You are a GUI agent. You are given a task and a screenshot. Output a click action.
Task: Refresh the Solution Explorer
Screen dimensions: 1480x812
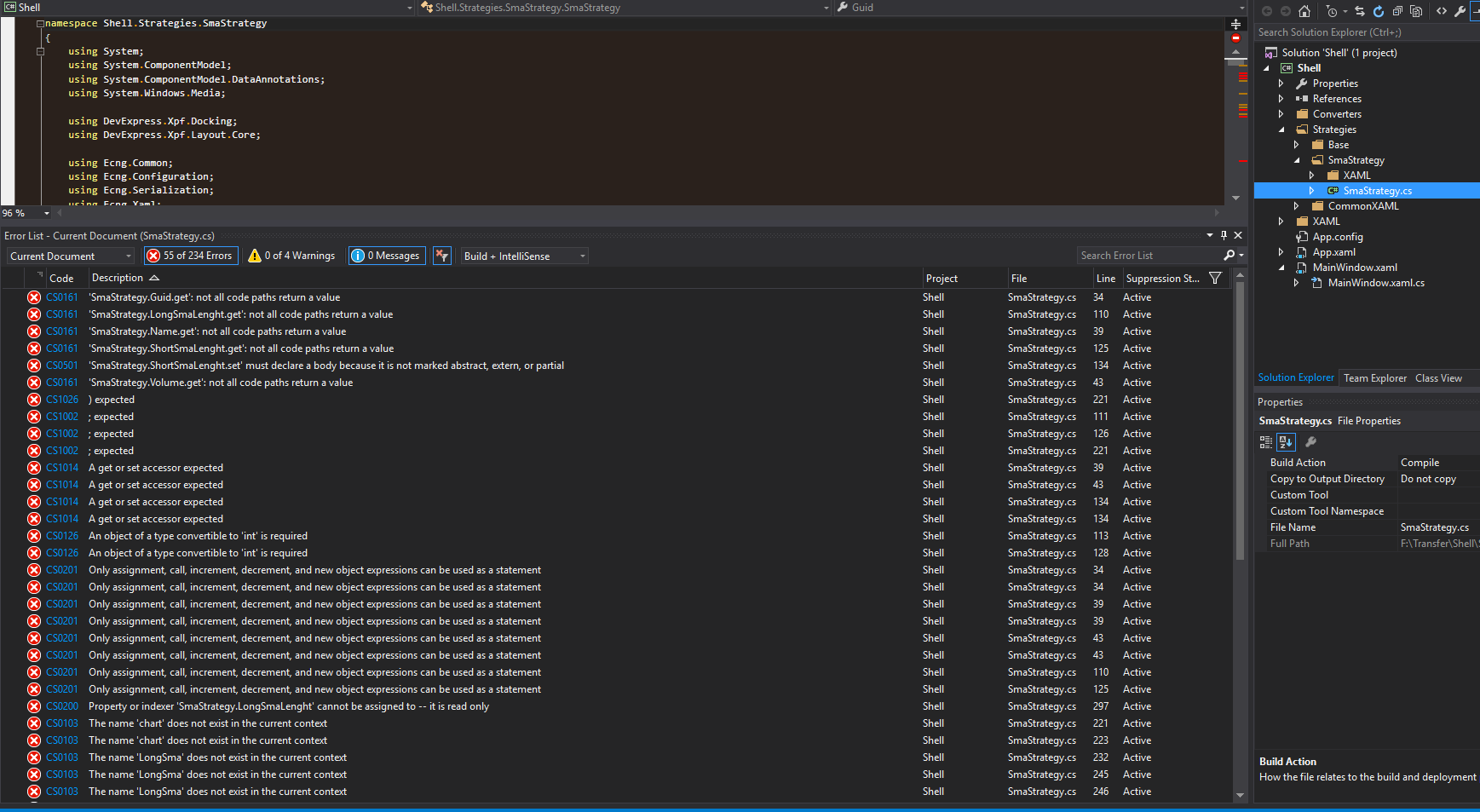(x=1379, y=11)
